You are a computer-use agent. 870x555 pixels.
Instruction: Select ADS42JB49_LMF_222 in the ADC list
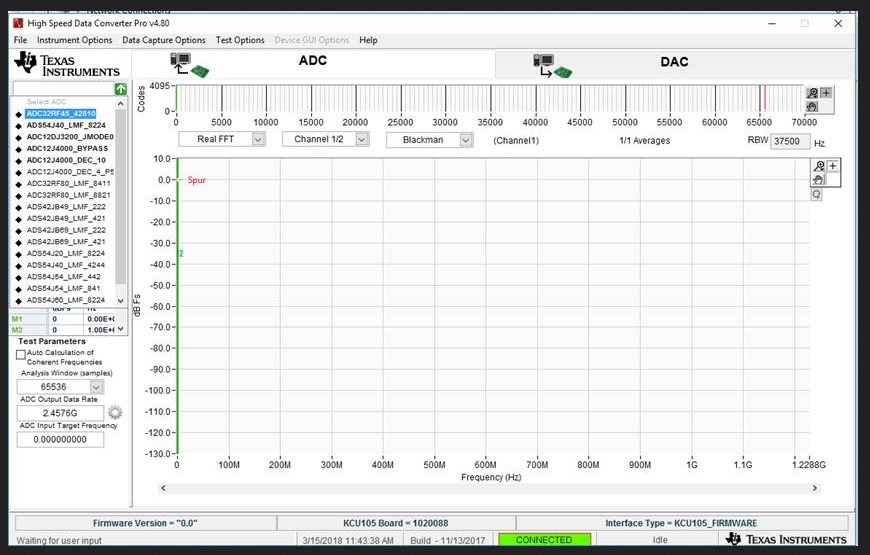(x=66, y=206)
